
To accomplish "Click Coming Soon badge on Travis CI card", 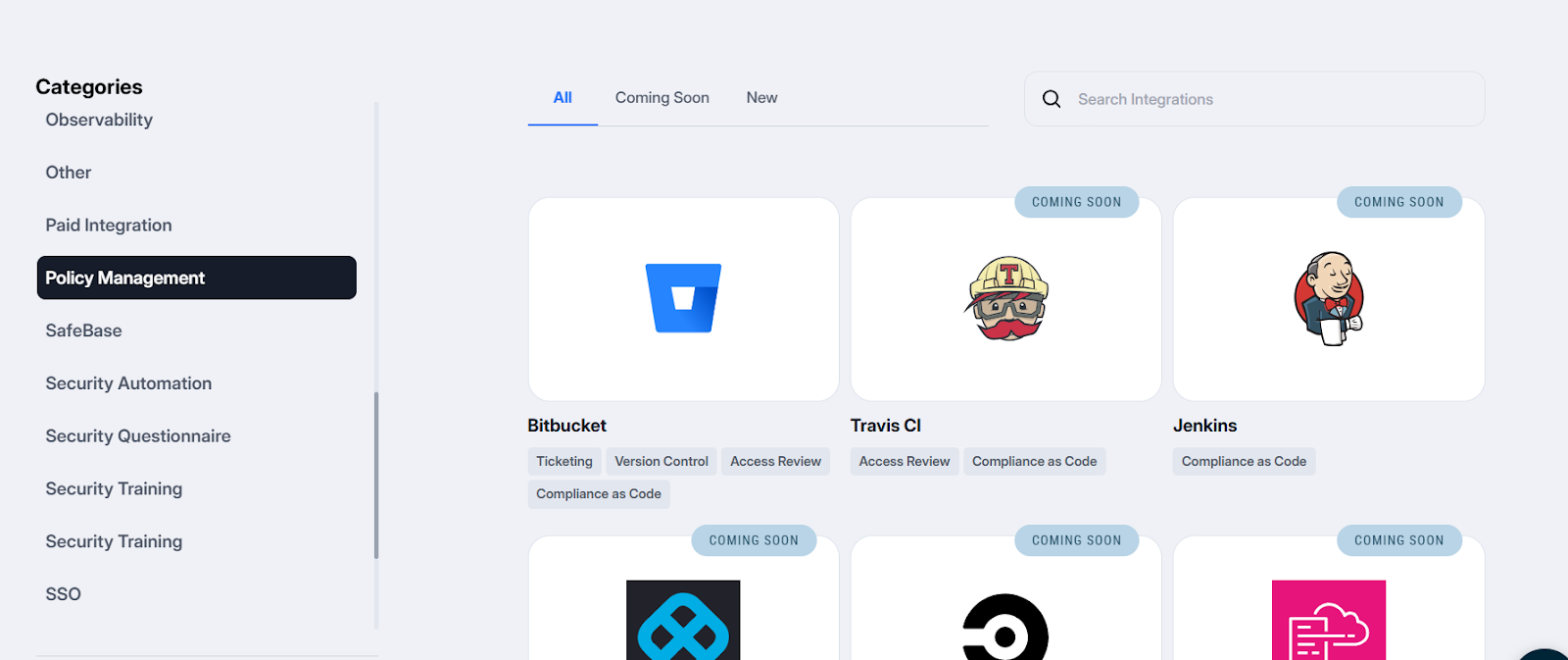I will pyautogui.click(x=1077, y=202).
